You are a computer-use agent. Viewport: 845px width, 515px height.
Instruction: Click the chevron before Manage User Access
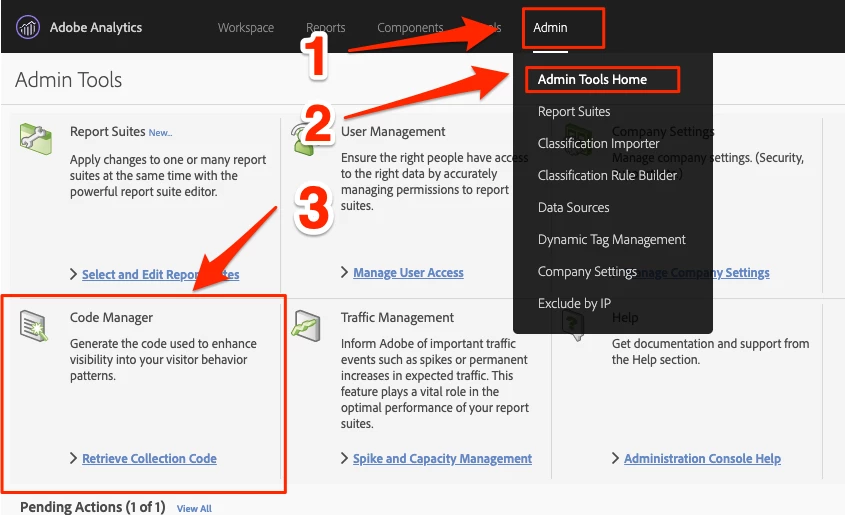[344, 273]
